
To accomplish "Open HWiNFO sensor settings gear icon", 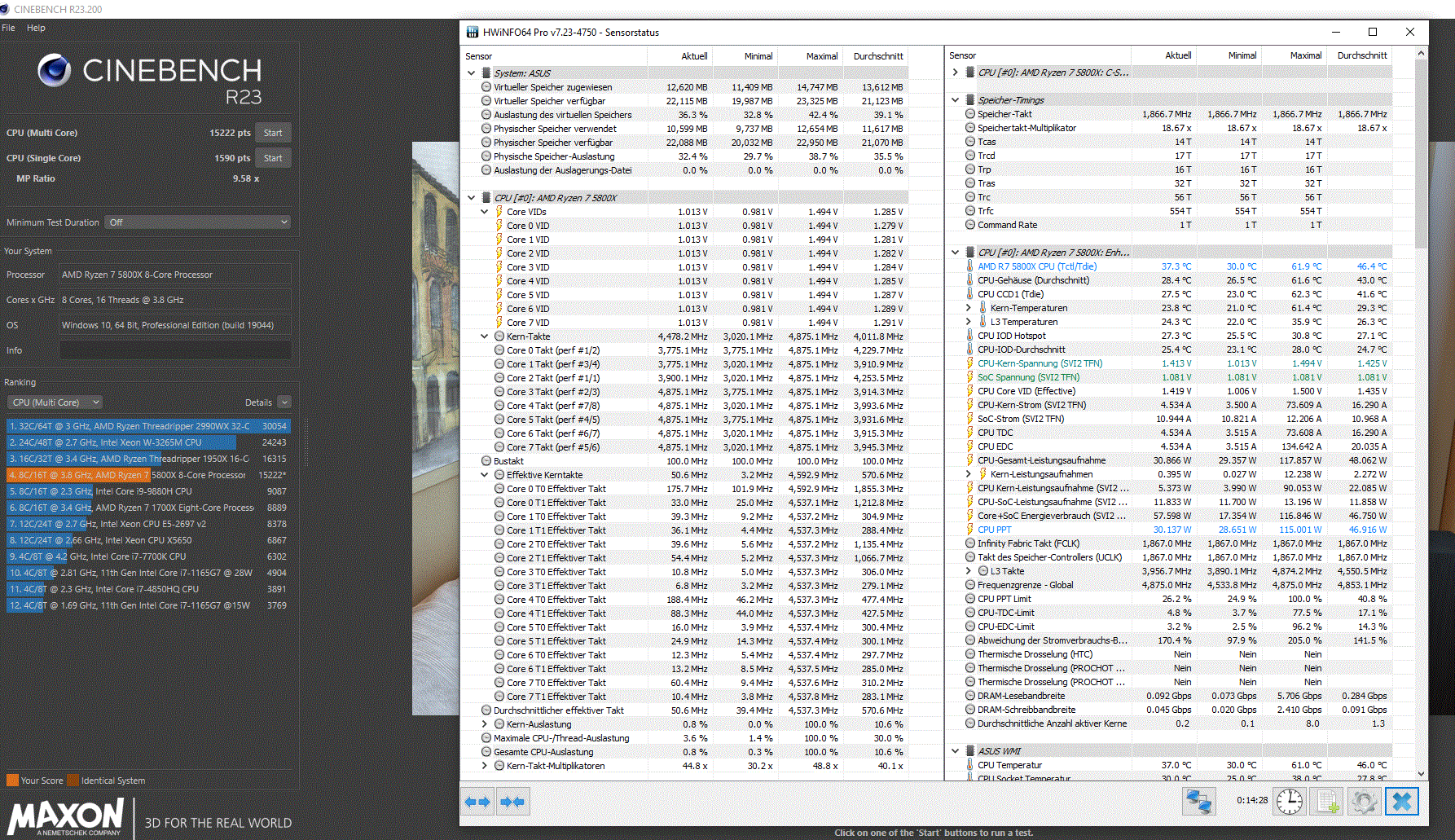I will pyautogui.click(x=1364, y=802).
